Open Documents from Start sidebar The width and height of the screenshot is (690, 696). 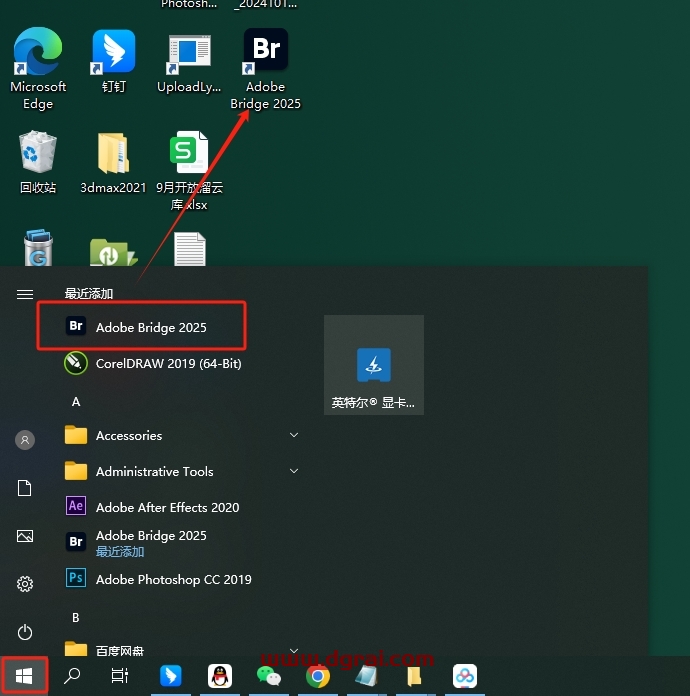(25, 488)
